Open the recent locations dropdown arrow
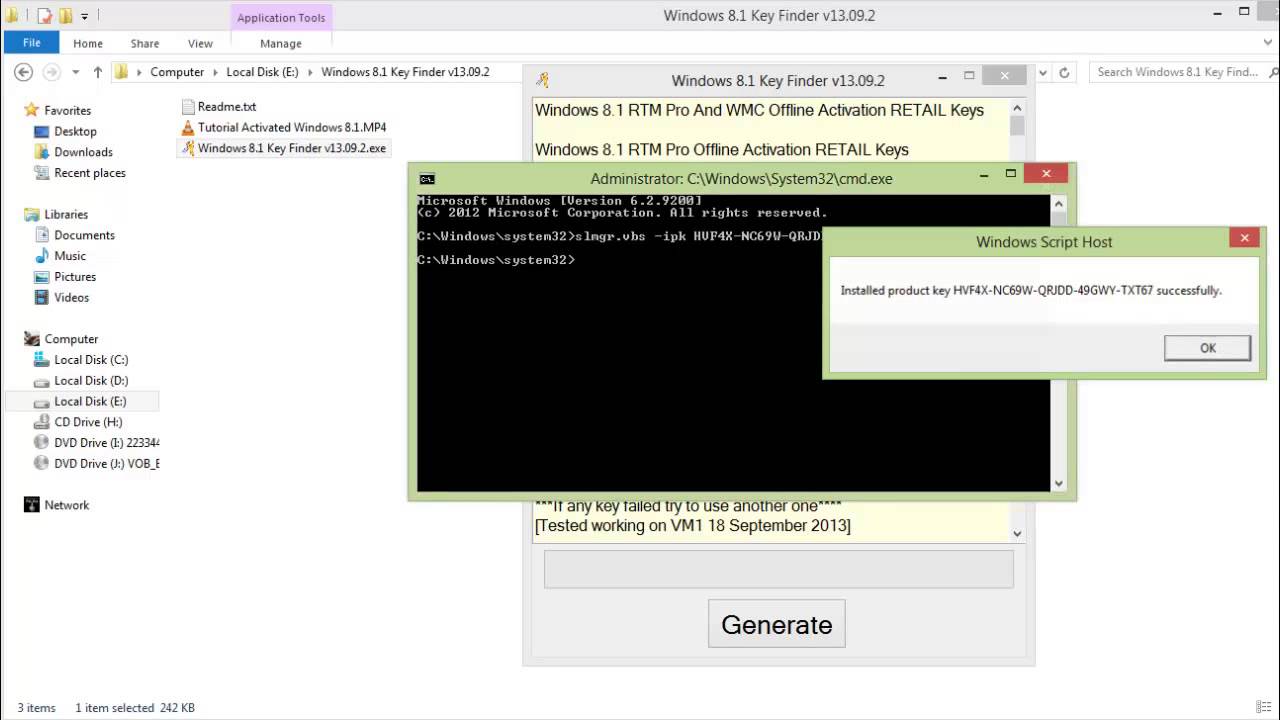Viewport: 1280px width, 720px height. pos(76,72)
